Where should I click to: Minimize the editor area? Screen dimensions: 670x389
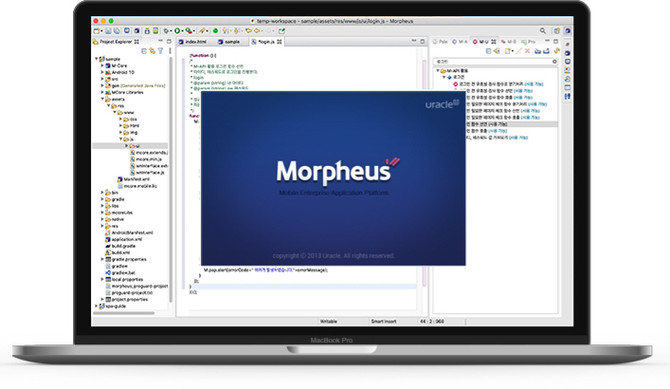tap(414, 41)
